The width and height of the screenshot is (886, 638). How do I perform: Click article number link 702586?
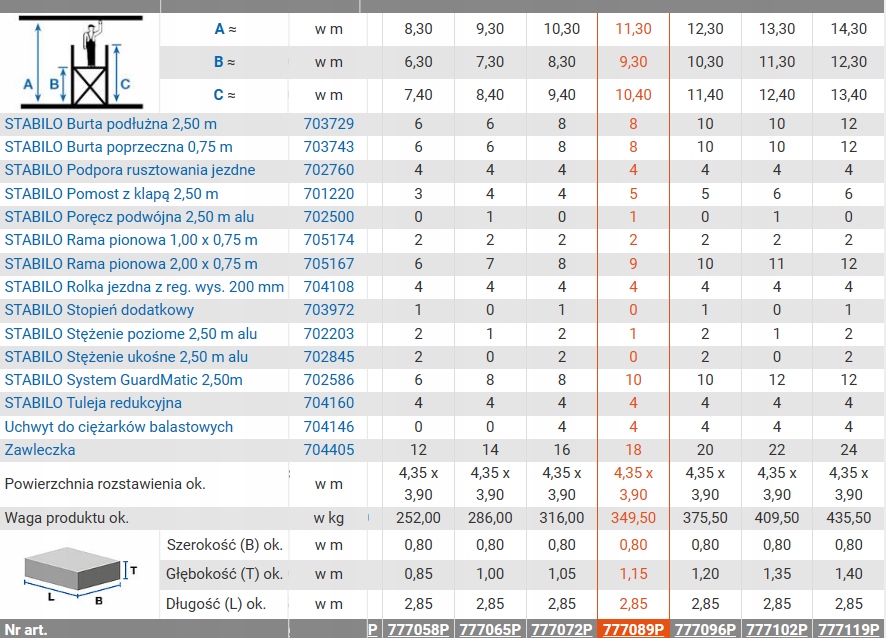329,380
